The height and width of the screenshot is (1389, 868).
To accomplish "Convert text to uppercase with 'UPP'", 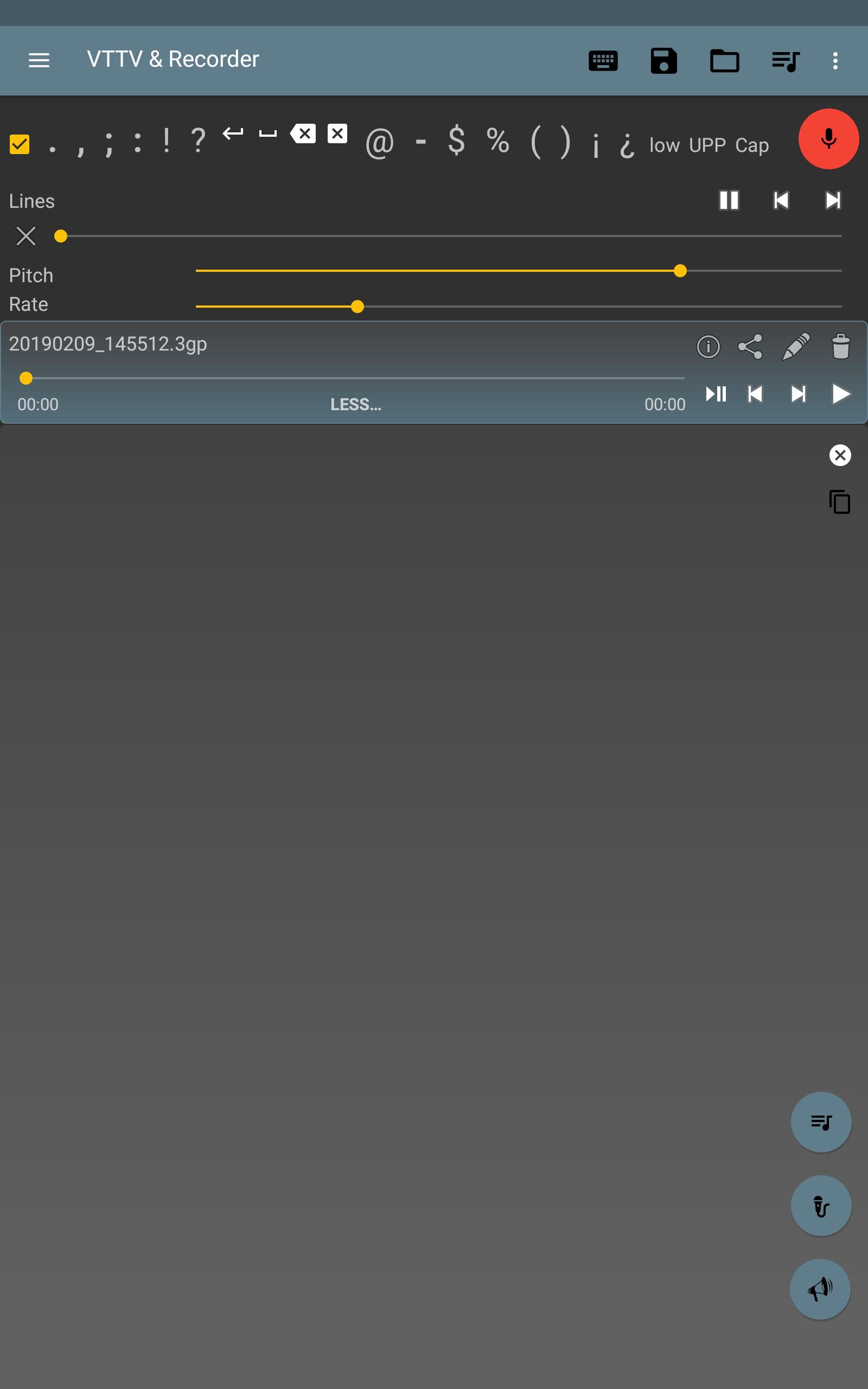I will point(707,146).
